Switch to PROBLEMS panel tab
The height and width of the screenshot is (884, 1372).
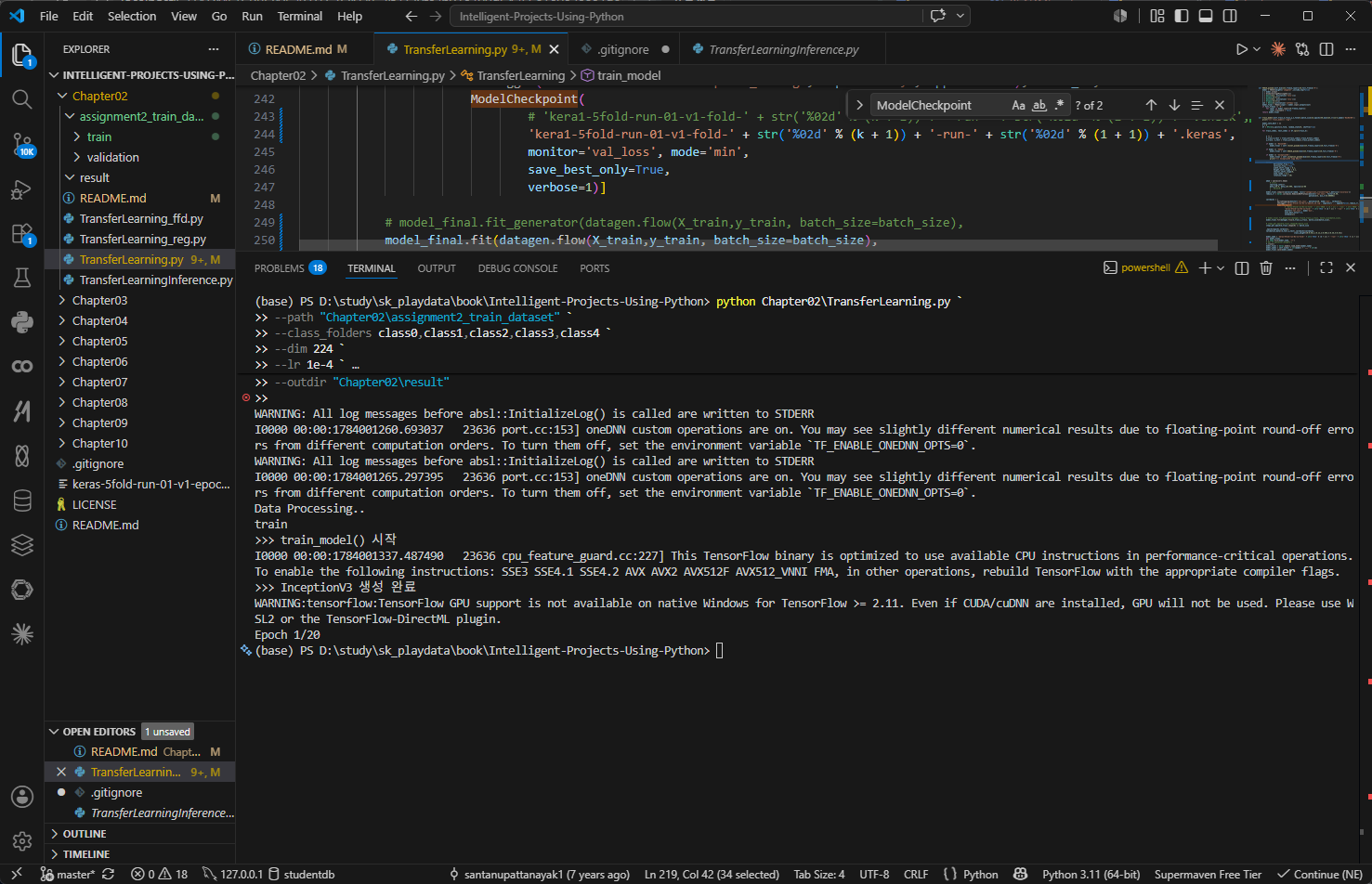(280, 268)
